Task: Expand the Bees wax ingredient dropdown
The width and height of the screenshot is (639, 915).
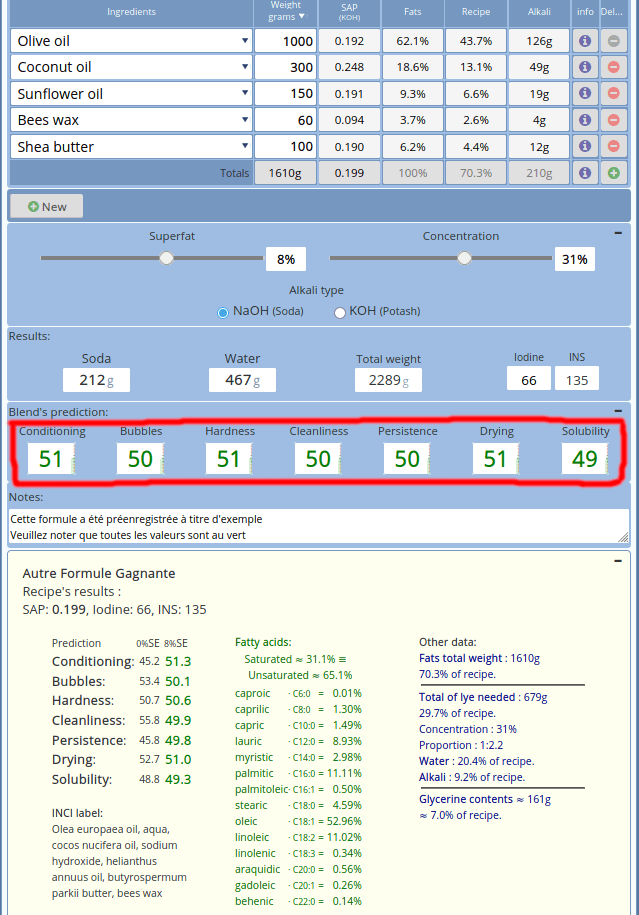Action: (x=245, y=120)
